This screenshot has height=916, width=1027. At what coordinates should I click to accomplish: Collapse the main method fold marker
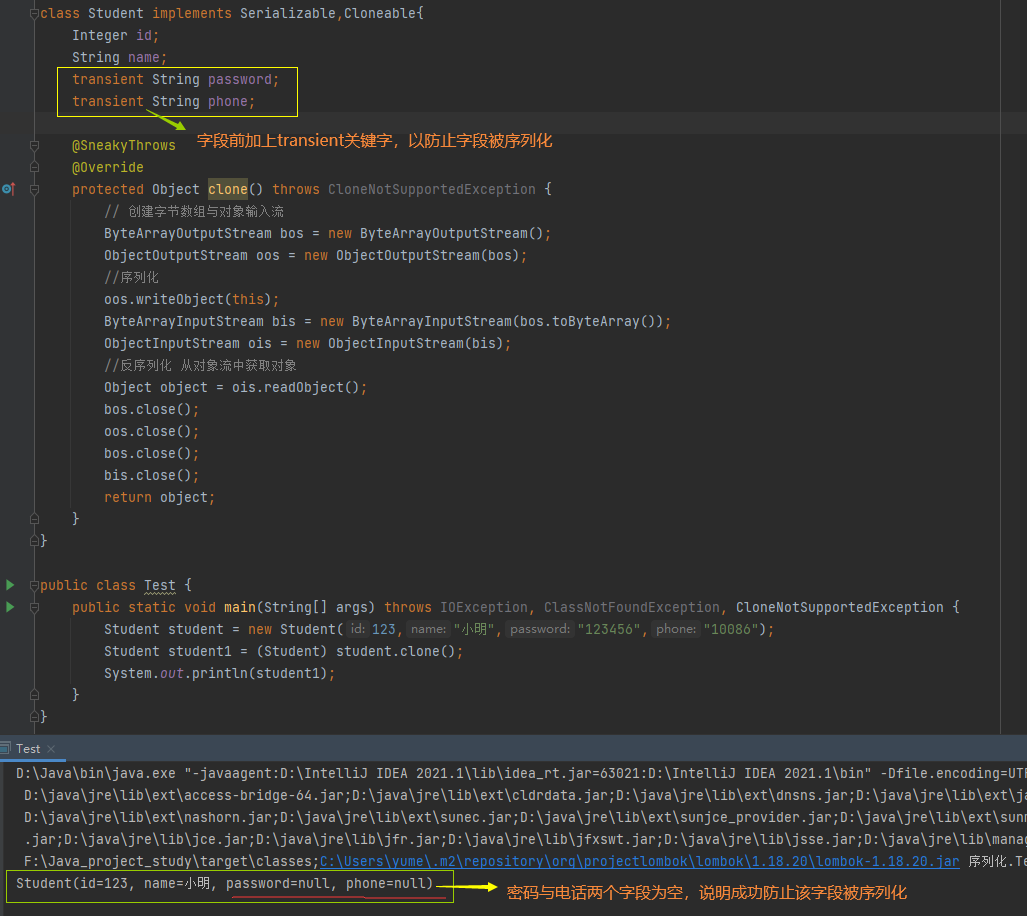click(x=34, y=608)
